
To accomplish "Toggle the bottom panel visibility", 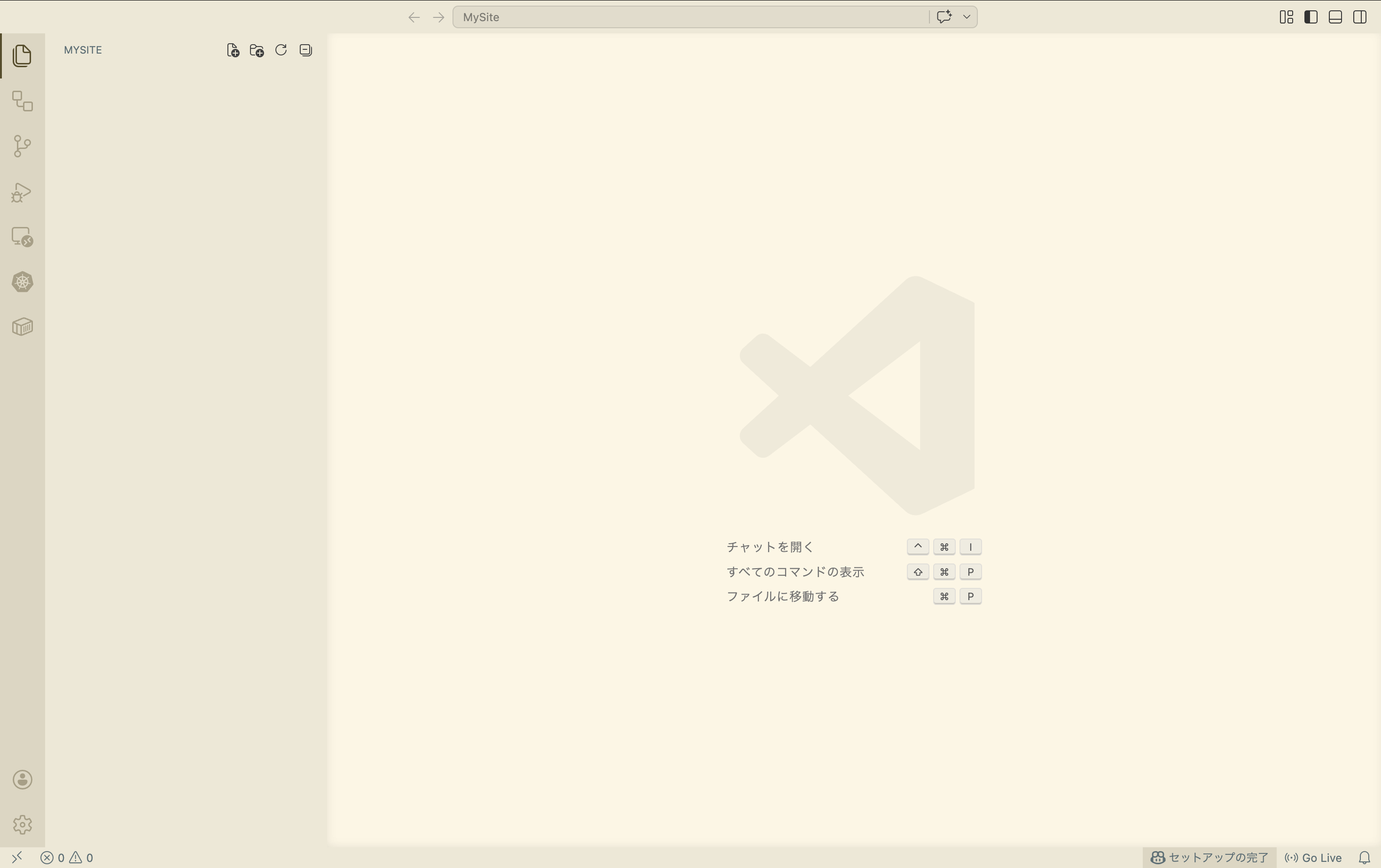I will [x=1335, y=17].
